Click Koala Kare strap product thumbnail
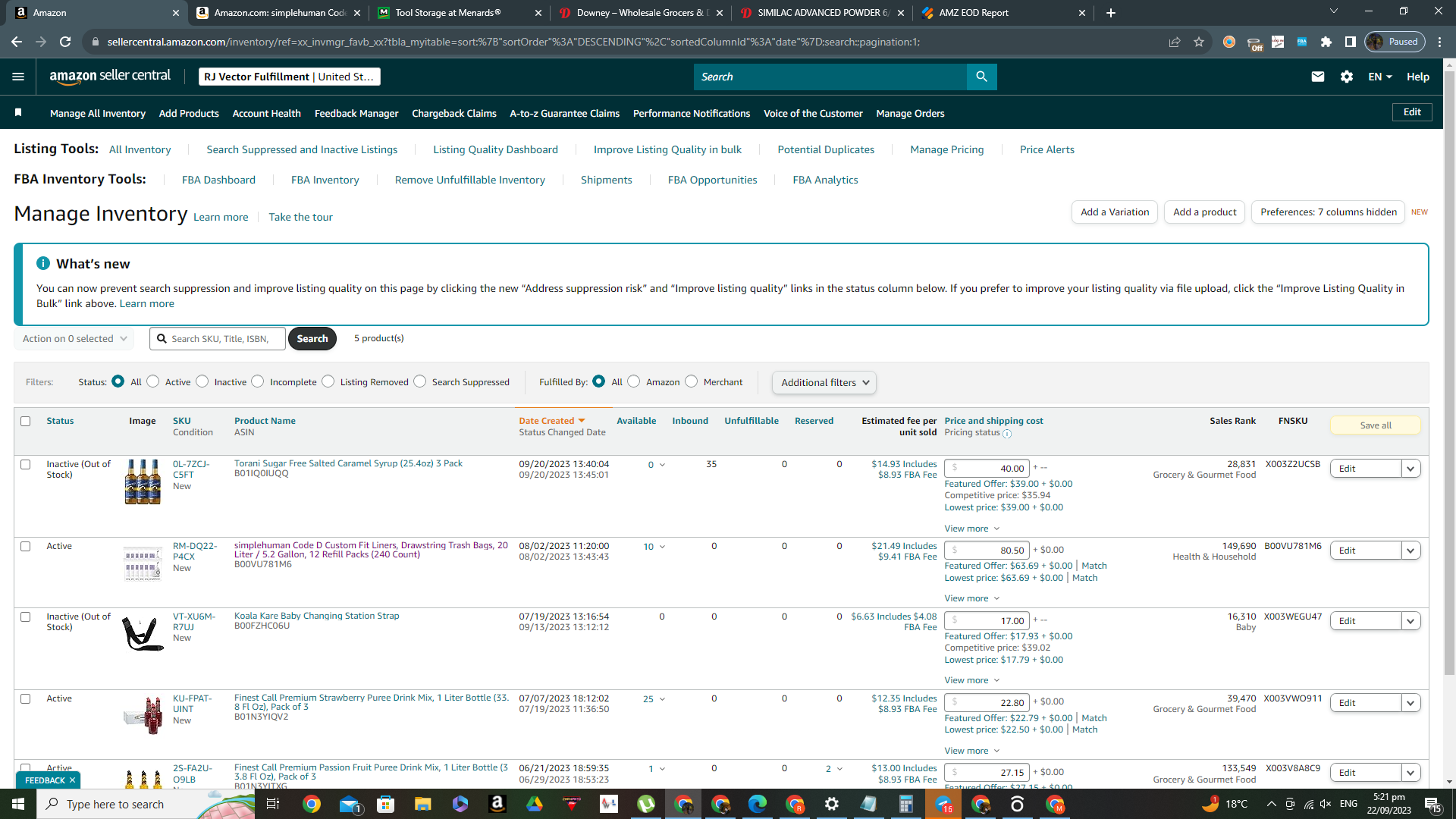 [143, 633]
